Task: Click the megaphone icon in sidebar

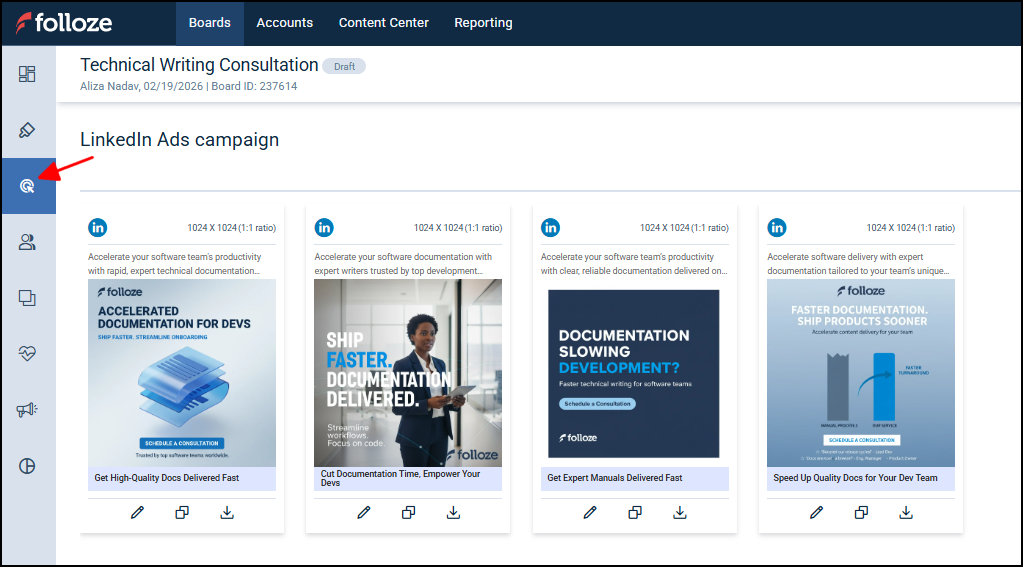Action: 27,410
